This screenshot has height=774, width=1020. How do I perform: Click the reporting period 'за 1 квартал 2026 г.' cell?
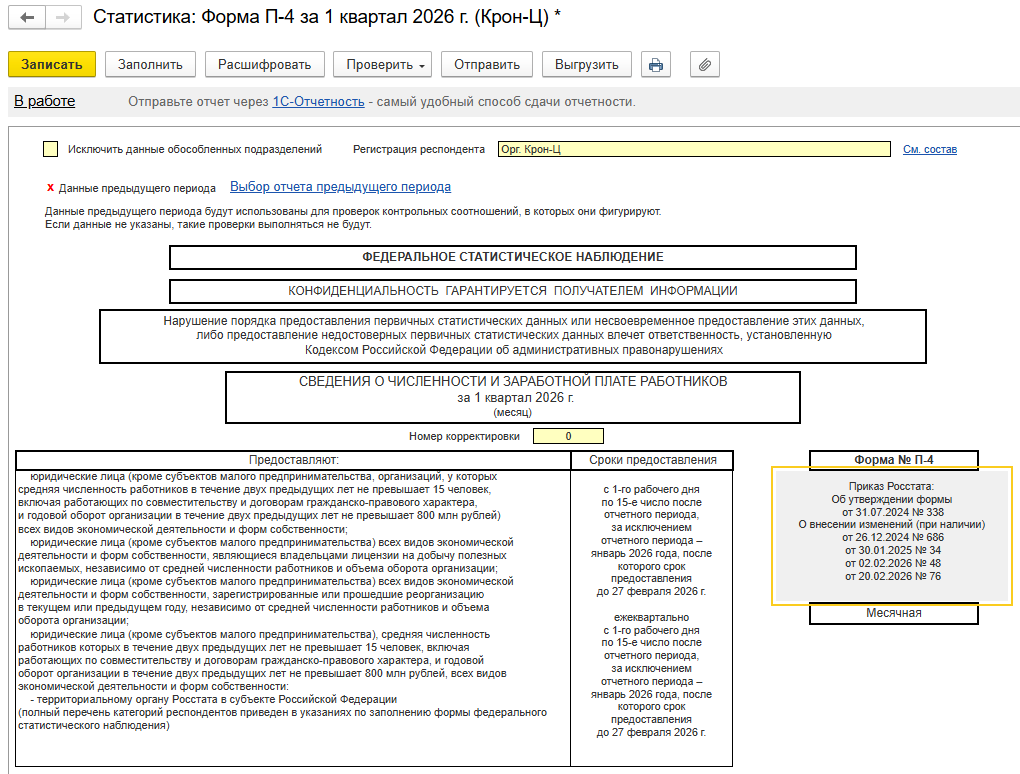[x=513, y=397]
